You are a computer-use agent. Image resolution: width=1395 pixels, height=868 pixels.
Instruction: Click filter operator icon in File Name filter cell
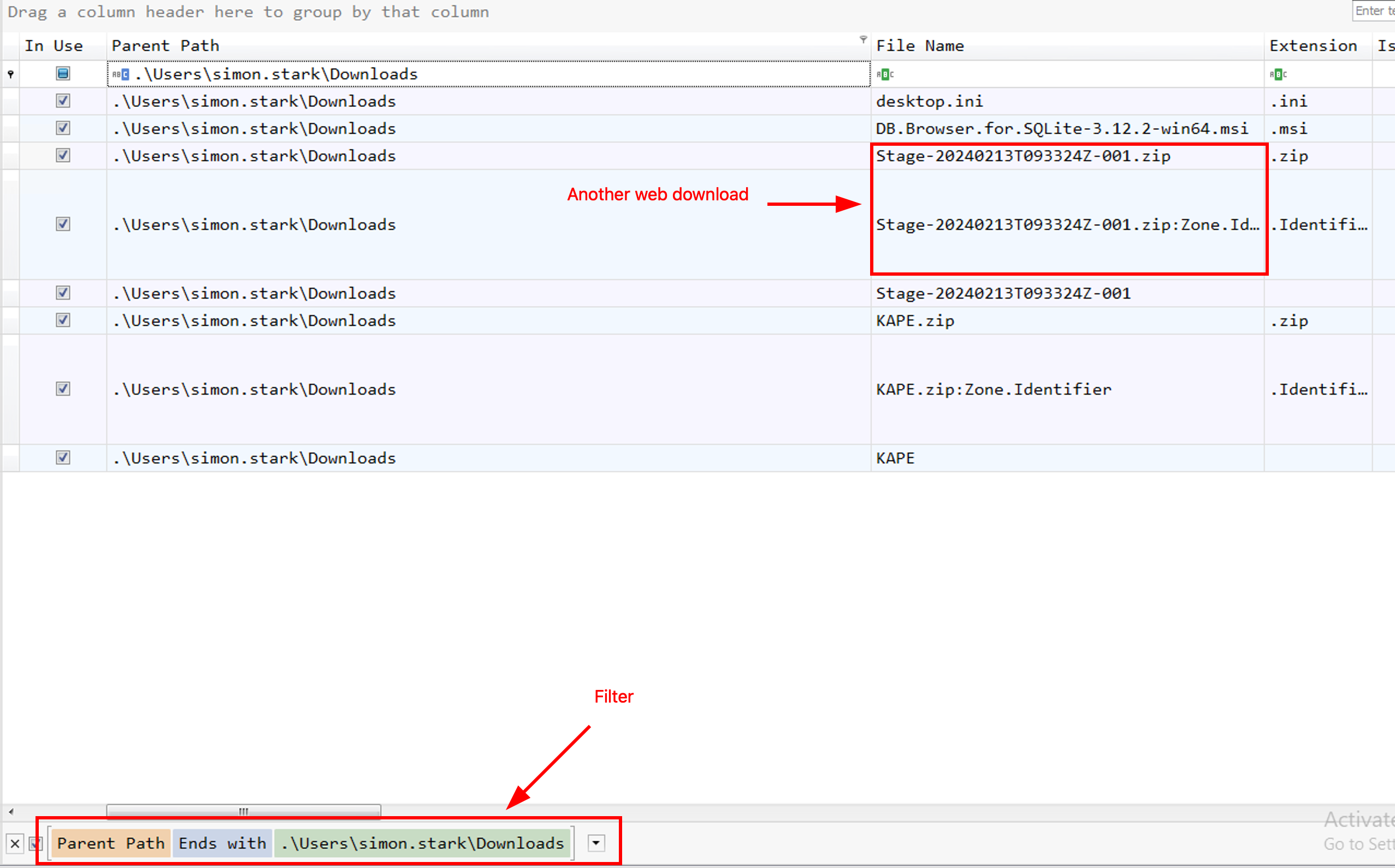coord(884,74)
